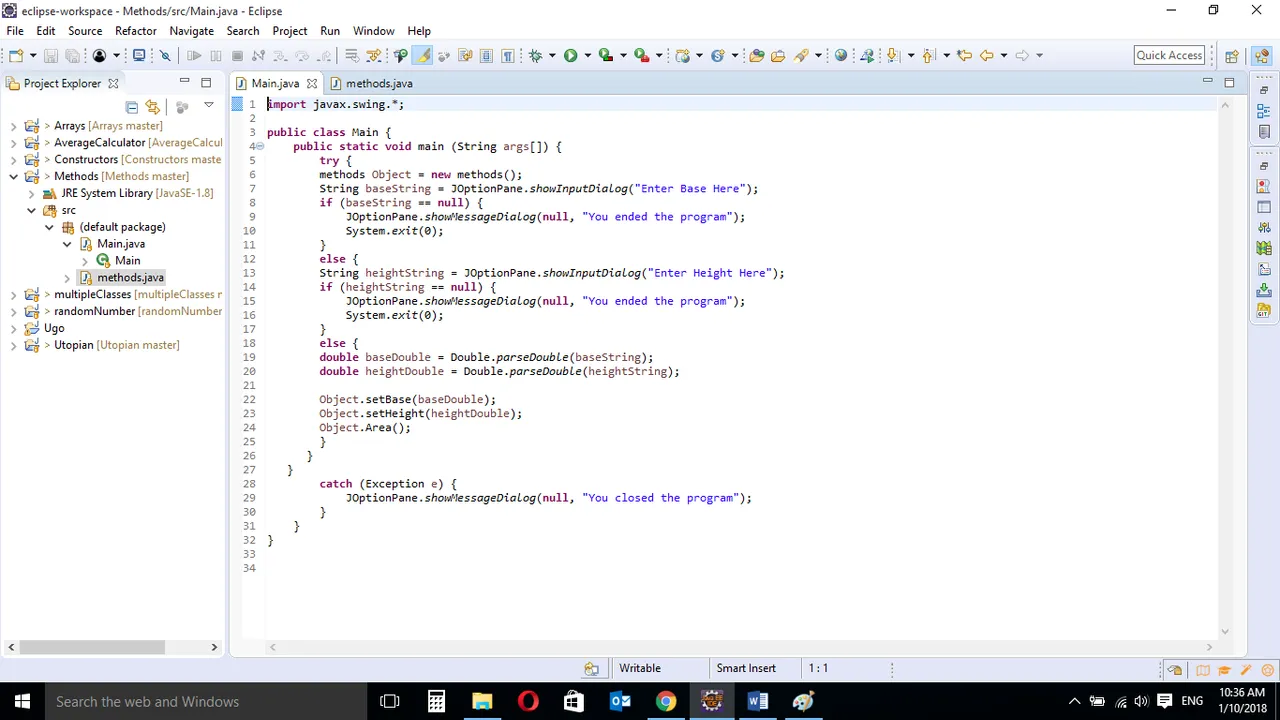Open the Run menu
Screen dimensions: 1280x720
[330, 31]
